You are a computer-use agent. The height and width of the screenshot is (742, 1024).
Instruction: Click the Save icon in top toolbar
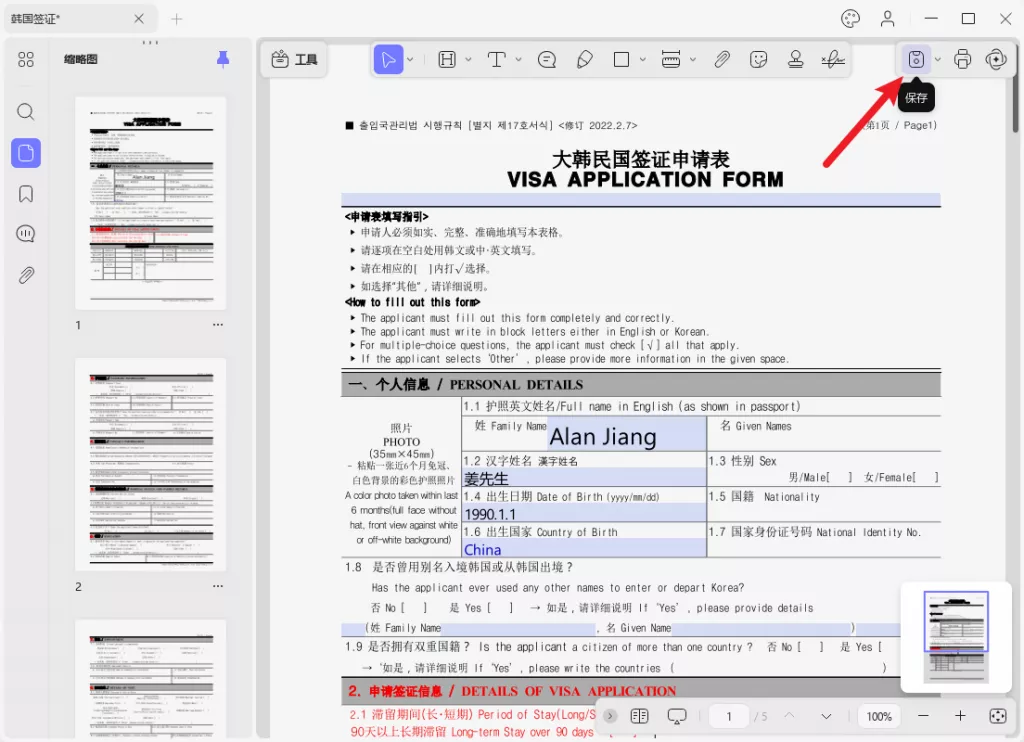[x=915, y=59]
